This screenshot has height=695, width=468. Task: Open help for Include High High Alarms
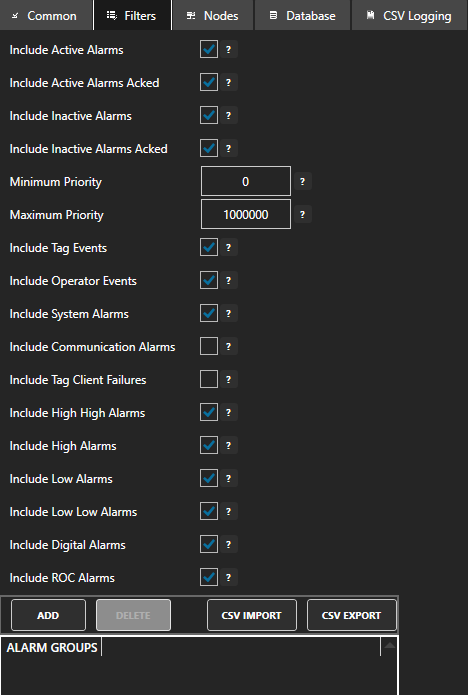tap(228, 413)
